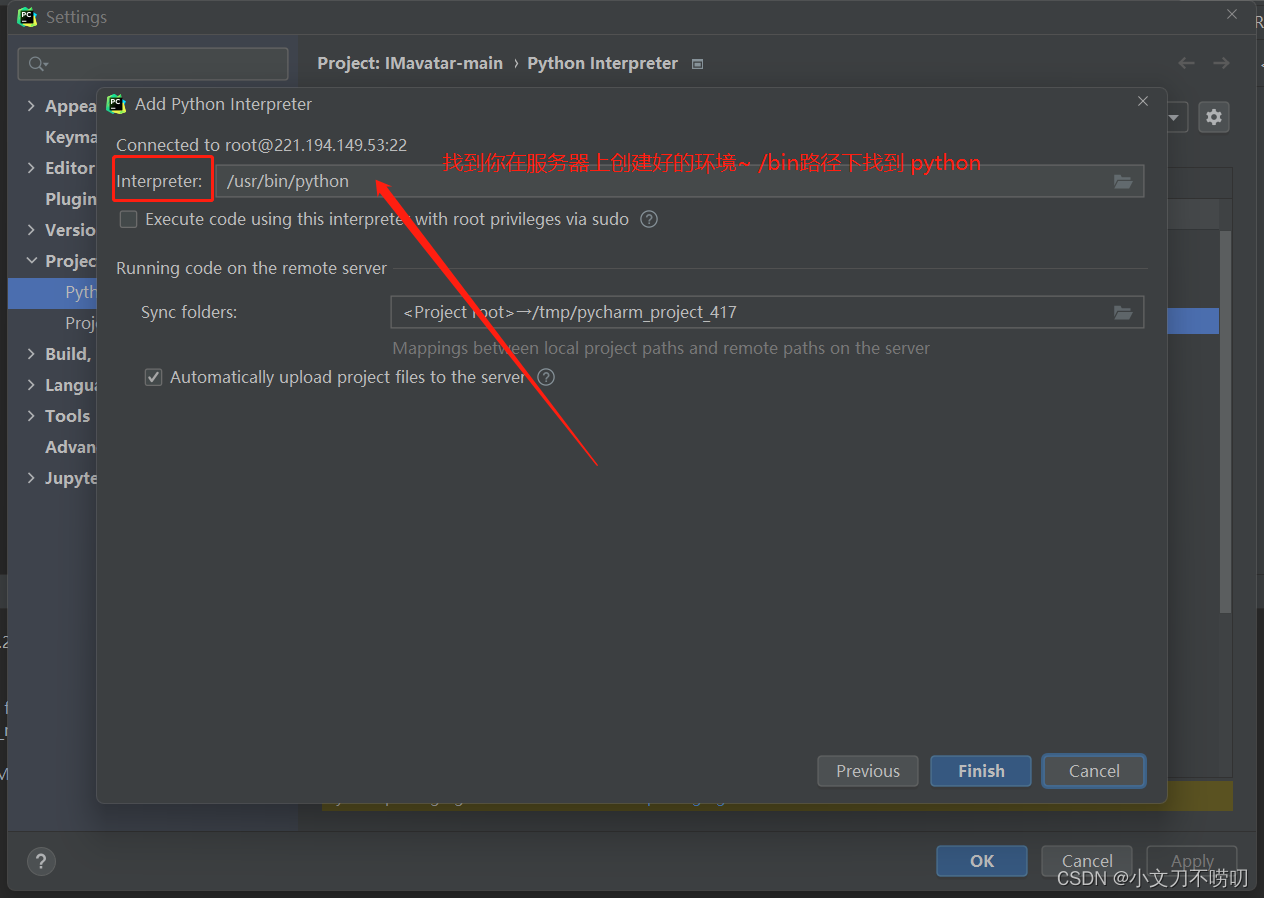
Task: Open the gear settings icon in Settings window
Action: point(1214,117)
